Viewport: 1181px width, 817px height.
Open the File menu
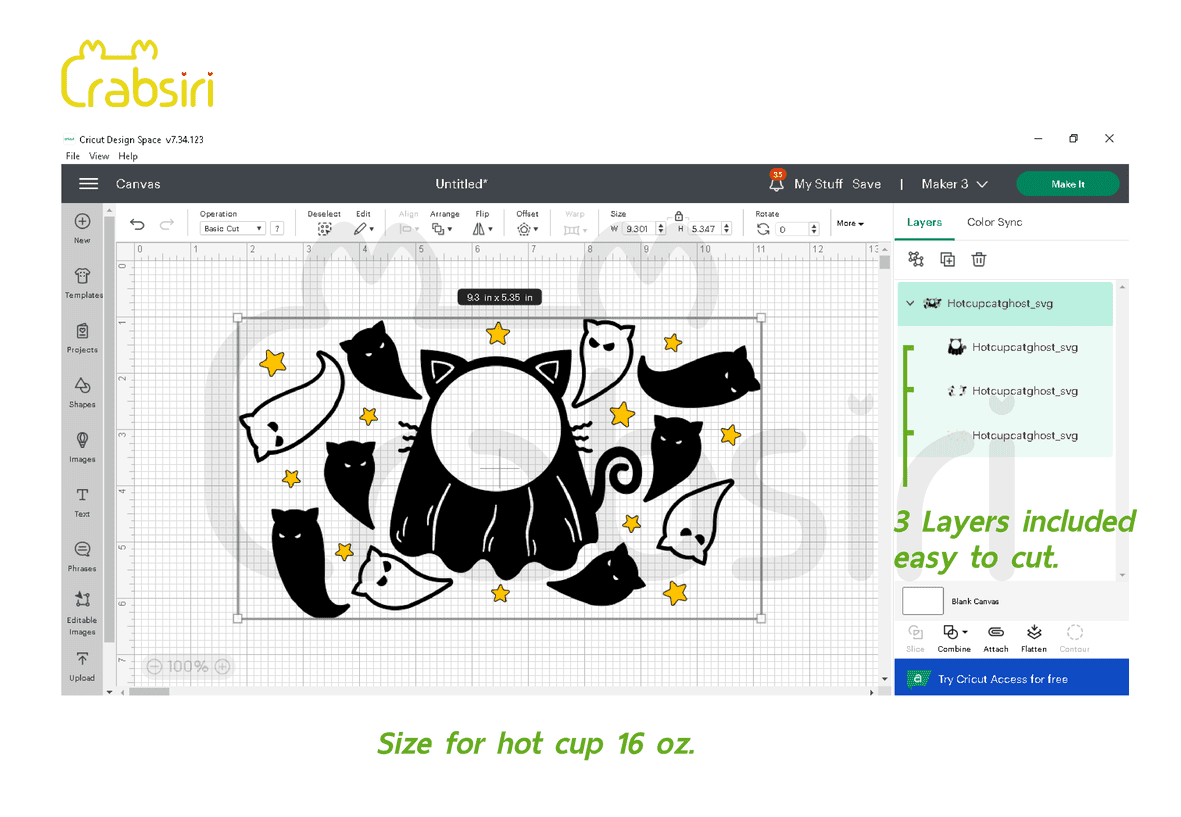point(73,156)
